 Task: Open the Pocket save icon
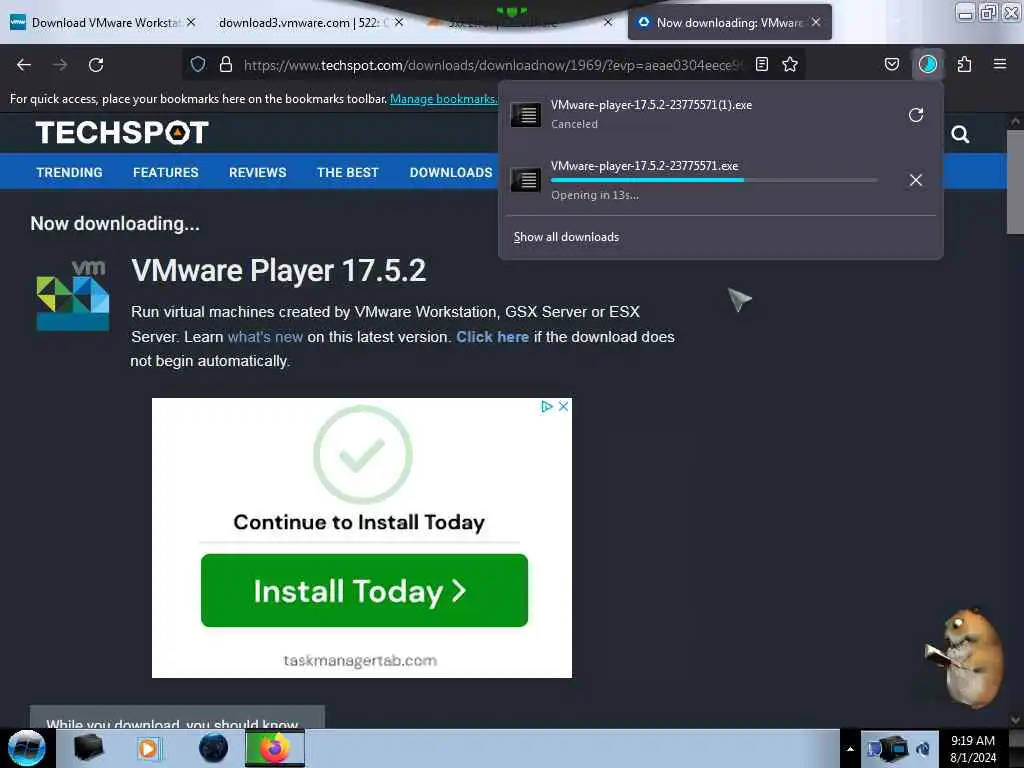(x=892, y=64)
